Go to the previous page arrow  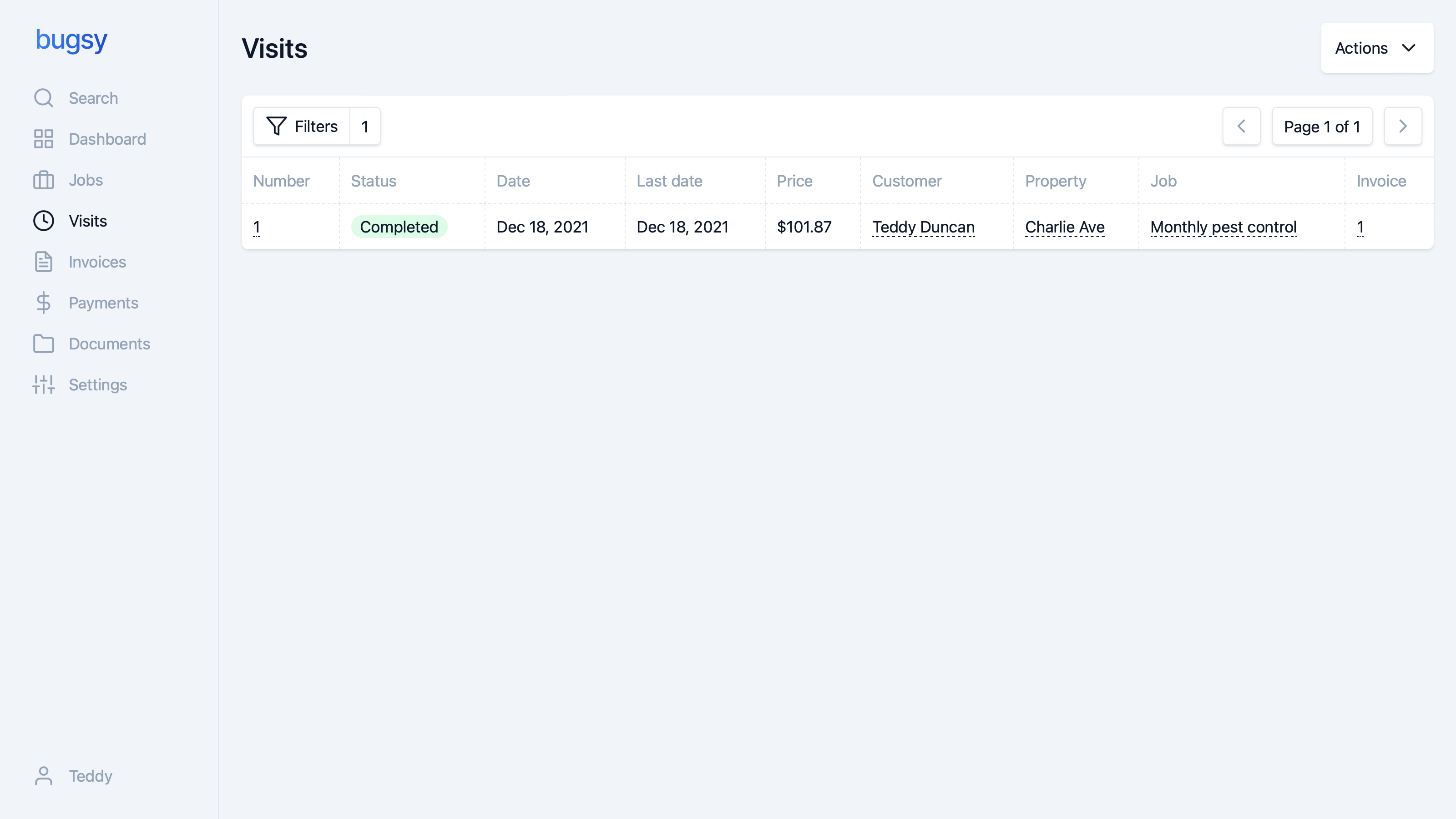[x=1241, y=126]
